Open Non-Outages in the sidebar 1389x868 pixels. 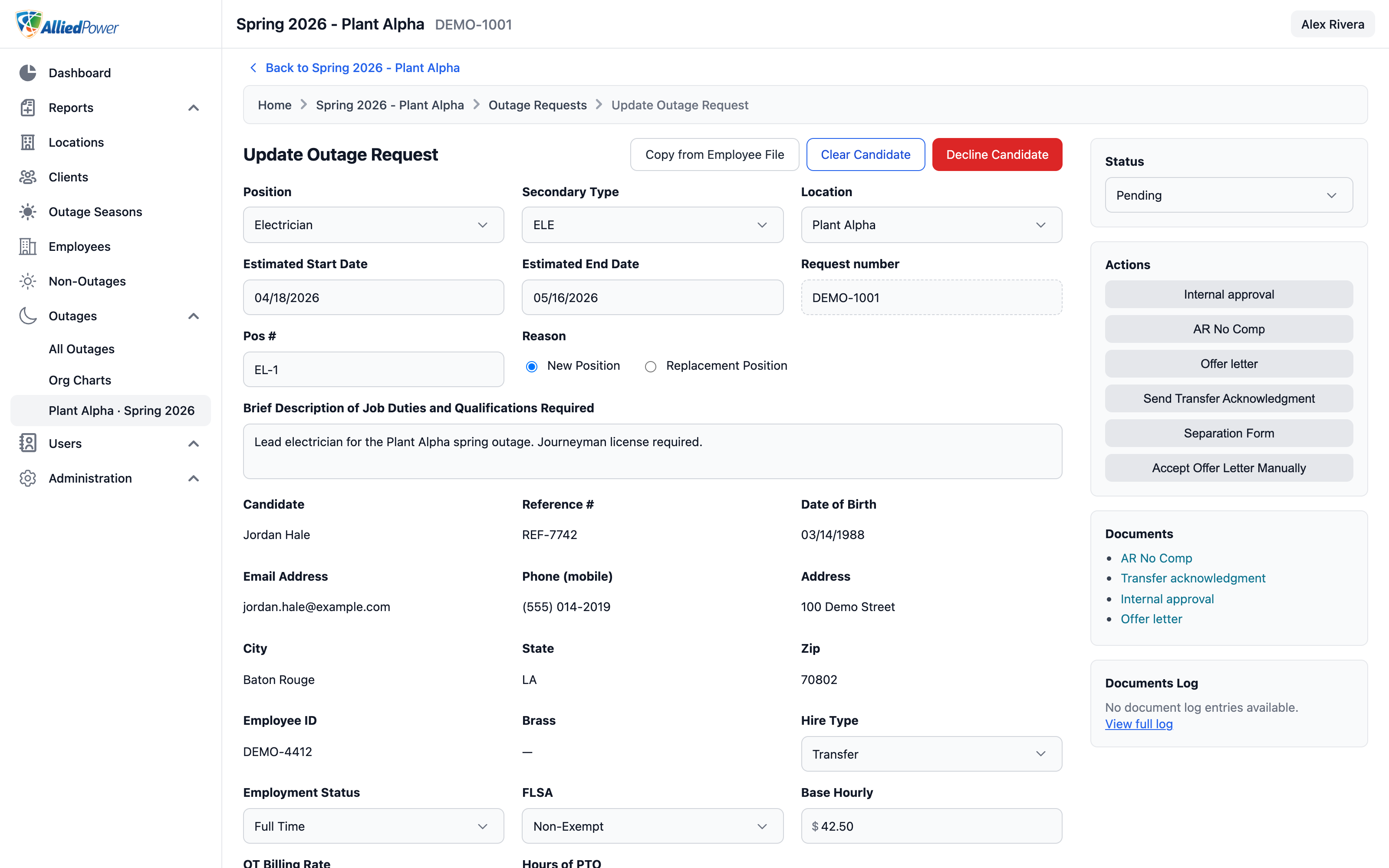(111, 281)
